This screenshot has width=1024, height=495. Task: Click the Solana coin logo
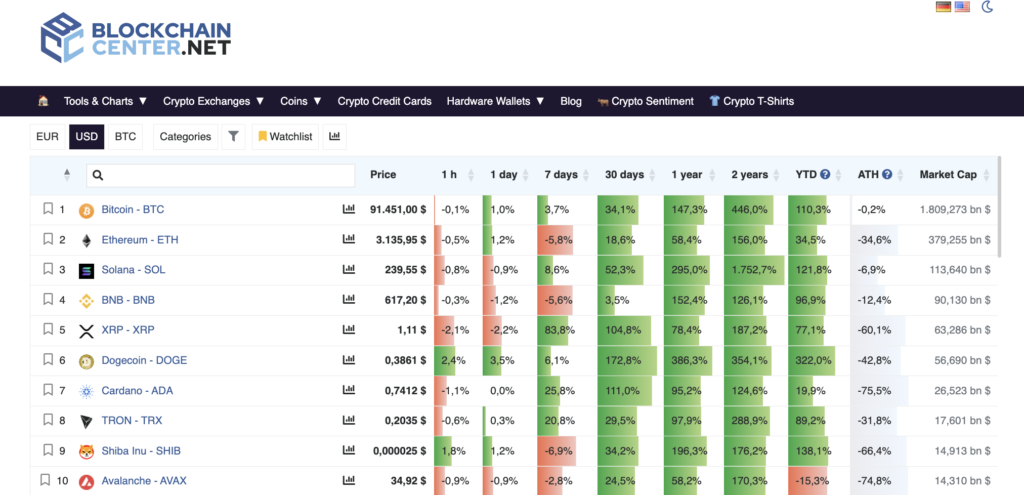(86, 271)
